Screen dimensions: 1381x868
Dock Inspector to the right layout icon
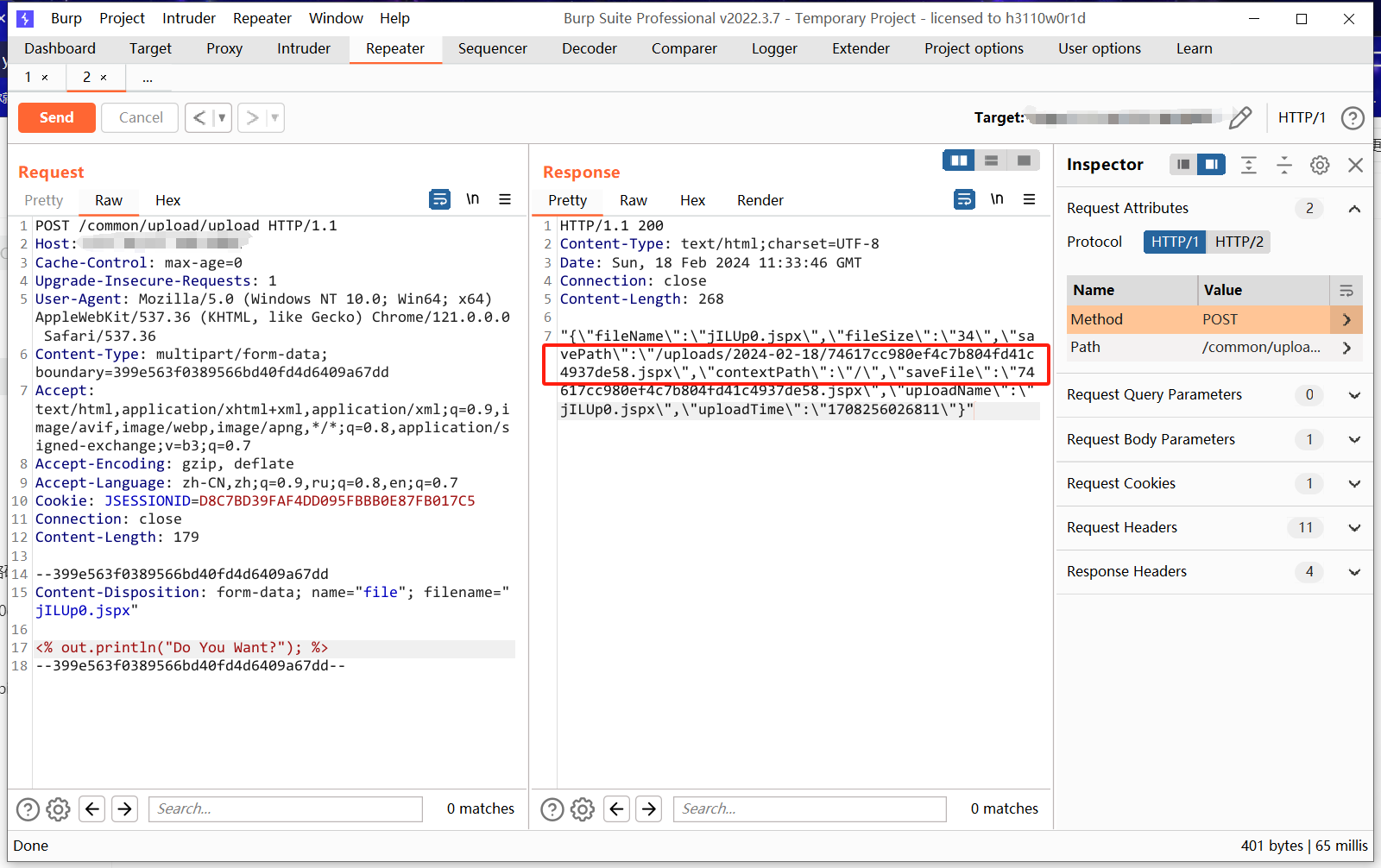(1211, 164)
